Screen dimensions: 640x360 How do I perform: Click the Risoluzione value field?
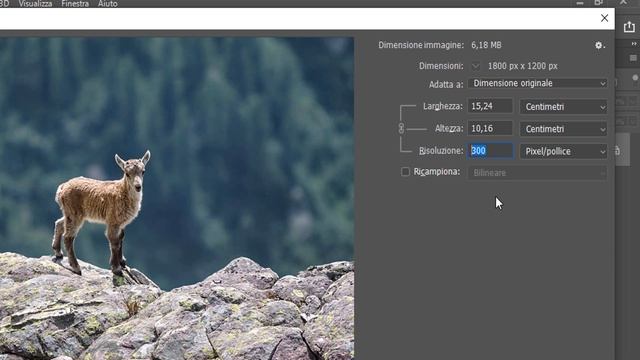490,151
